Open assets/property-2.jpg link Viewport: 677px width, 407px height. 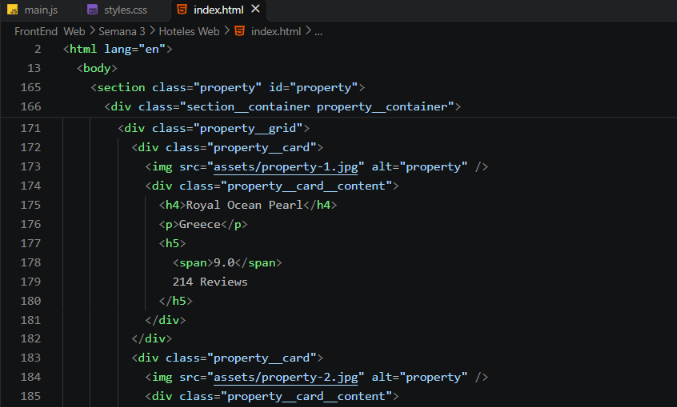point(286,377)
